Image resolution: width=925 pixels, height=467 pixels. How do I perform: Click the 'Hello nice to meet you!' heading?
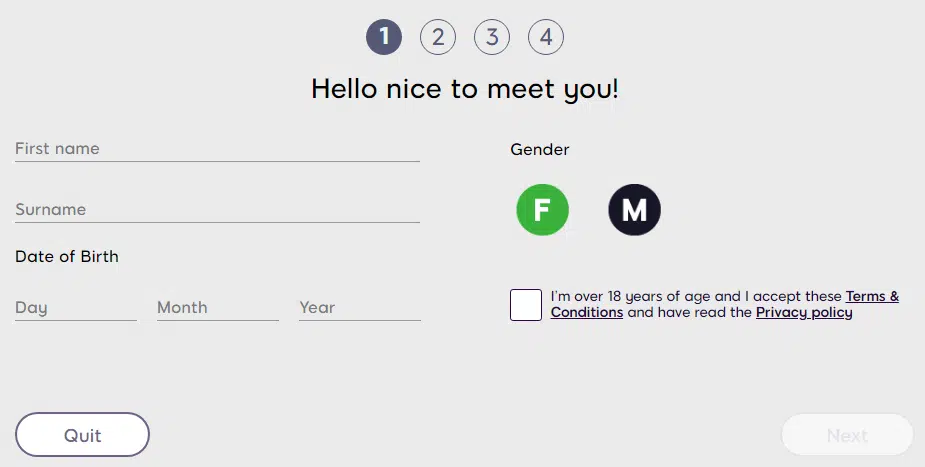[465, 89]
